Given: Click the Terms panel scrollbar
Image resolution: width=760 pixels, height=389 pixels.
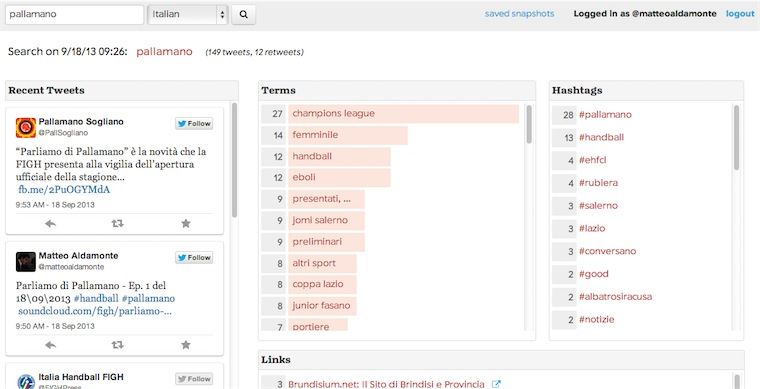Looking at the screenshot, I should [x=529, y=124].
